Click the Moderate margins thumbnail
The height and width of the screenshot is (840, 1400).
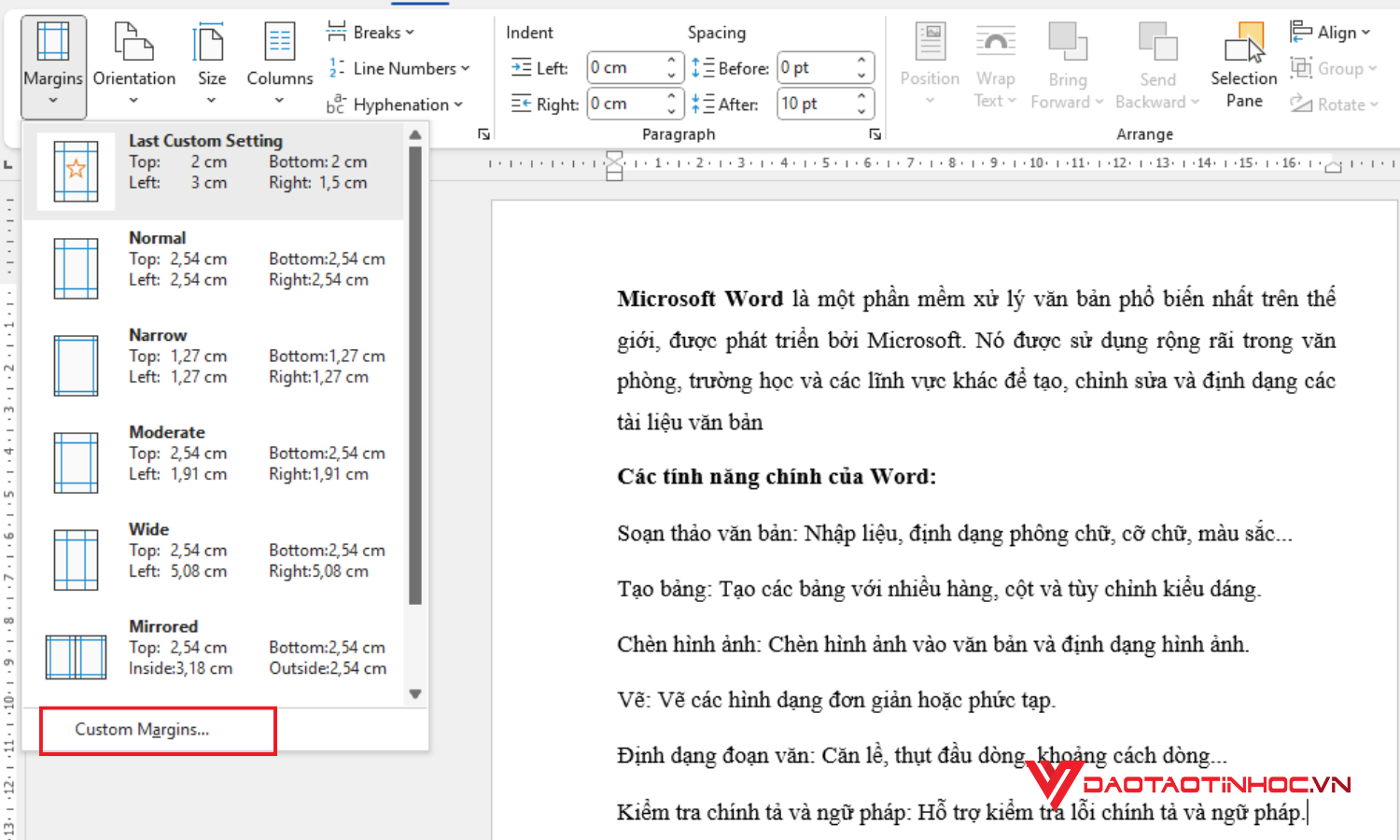pyautogui.click(x=76, y=463)
